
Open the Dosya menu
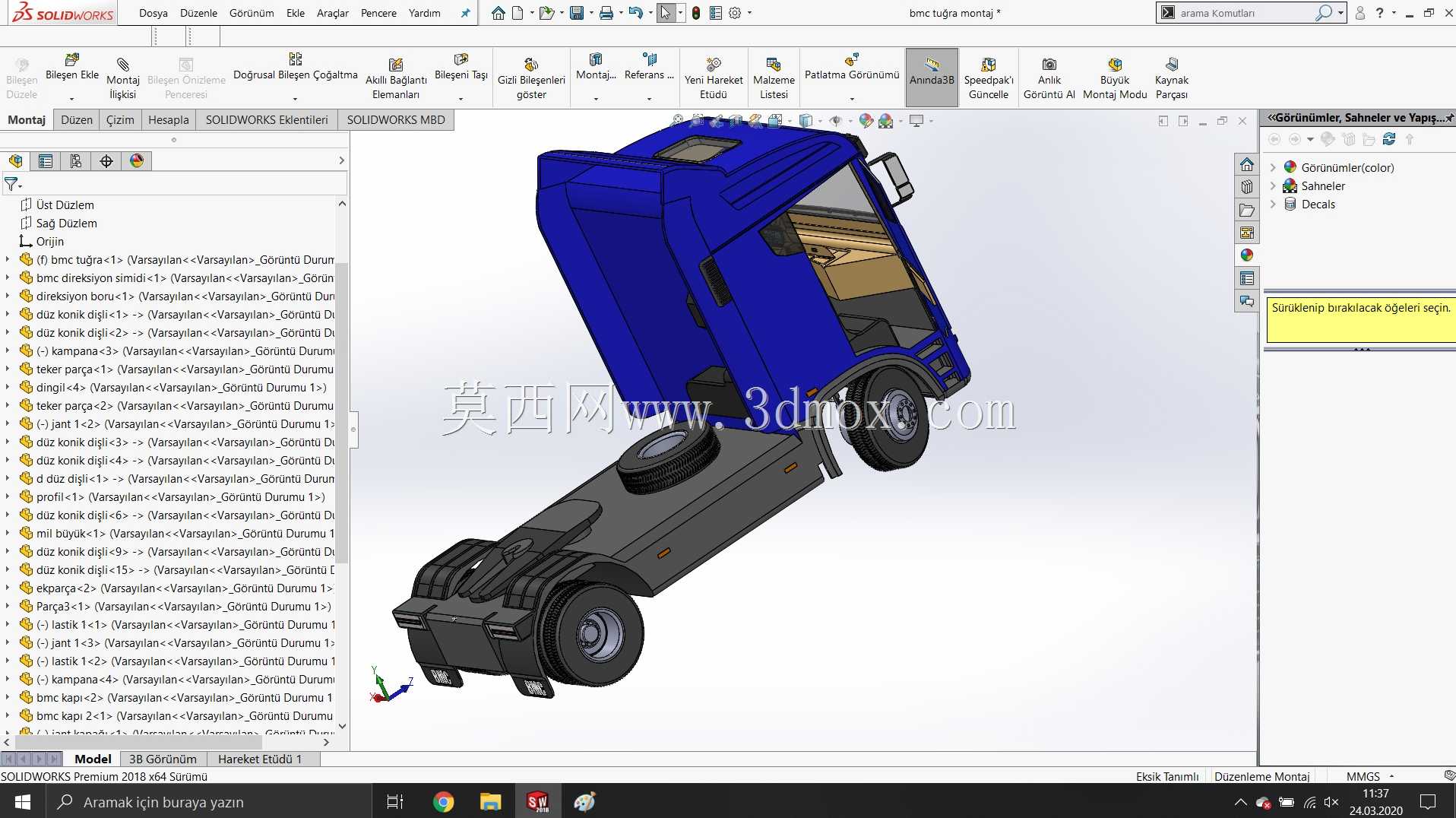click(x=154, y=13)
